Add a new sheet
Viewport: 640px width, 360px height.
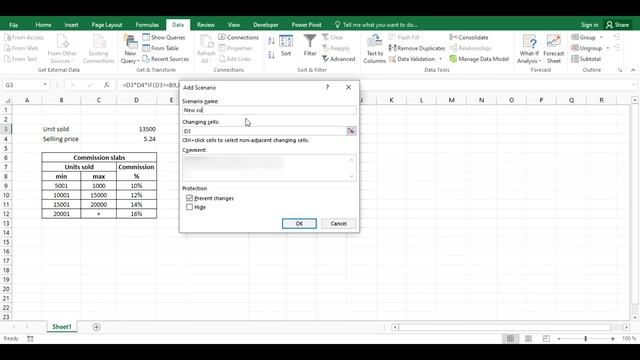click(96, 327)
